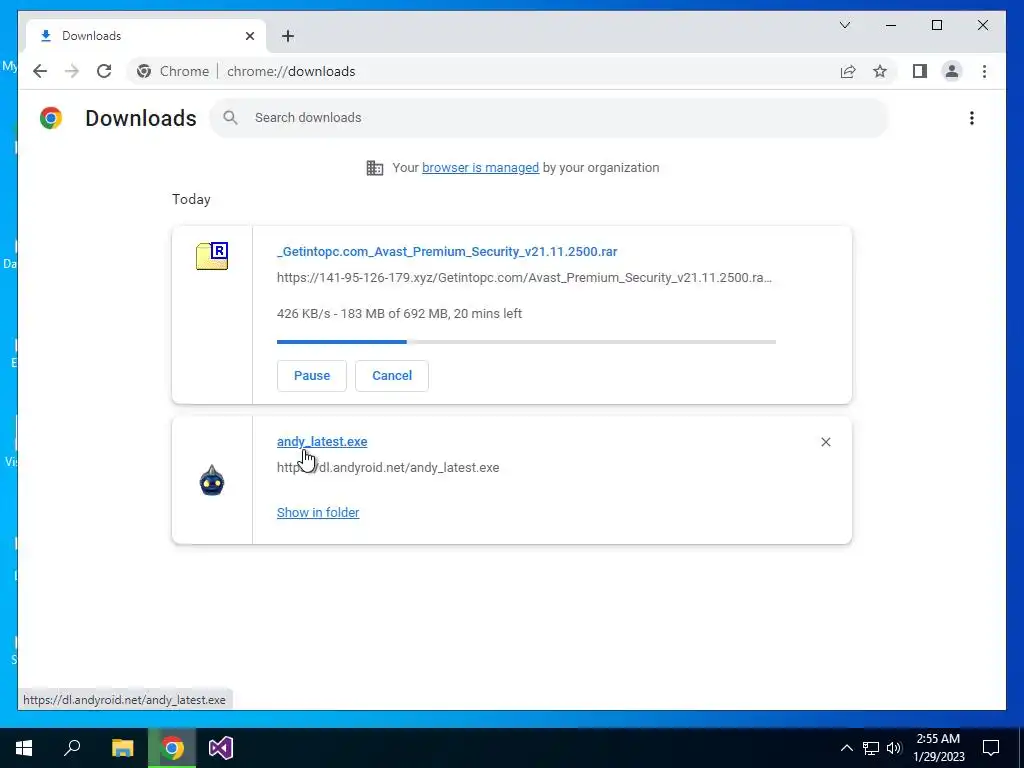
Task: Close the Downloads tab
Action: coord(249,36)
